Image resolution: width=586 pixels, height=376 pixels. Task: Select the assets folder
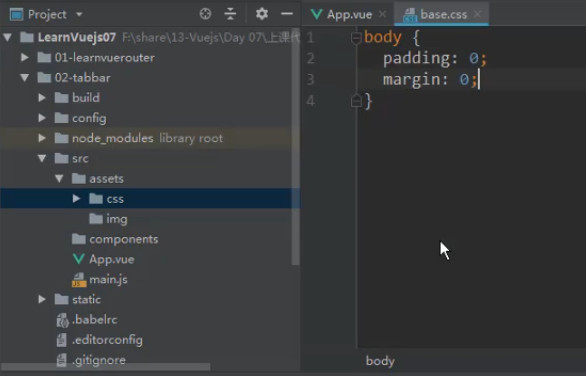106,179
